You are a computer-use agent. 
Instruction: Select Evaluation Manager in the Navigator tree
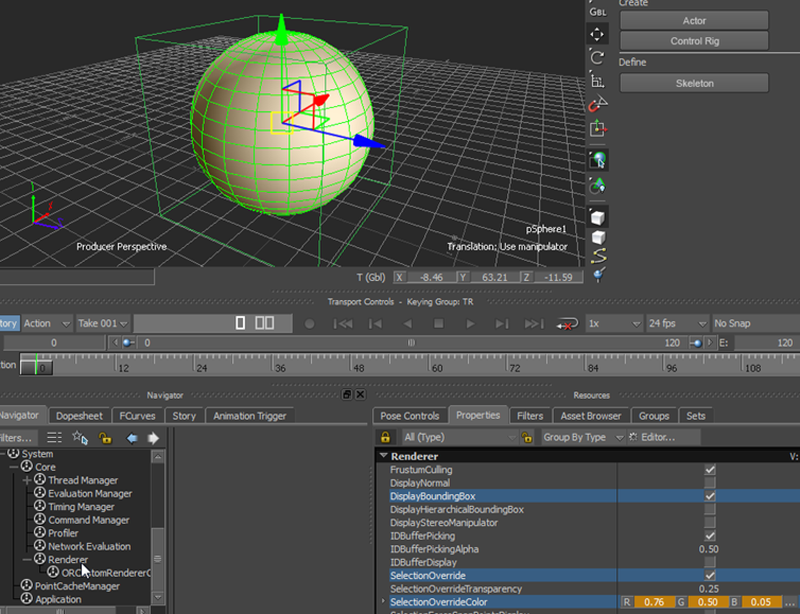pos(90,493)
